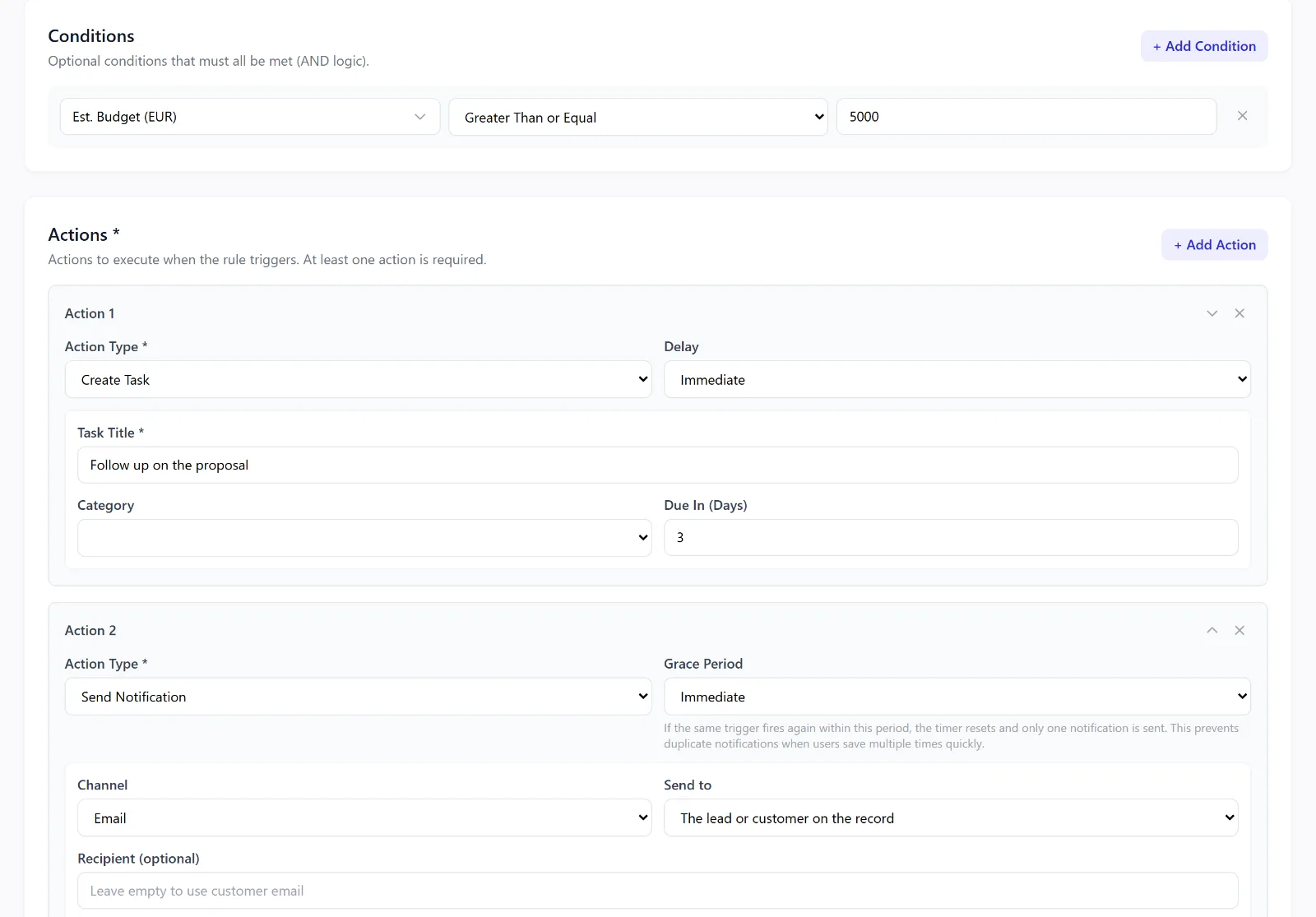This screenshot has height=917, width=1316.
Task: Open the empty Category dropdown
Action: click(x=364, y=537)
